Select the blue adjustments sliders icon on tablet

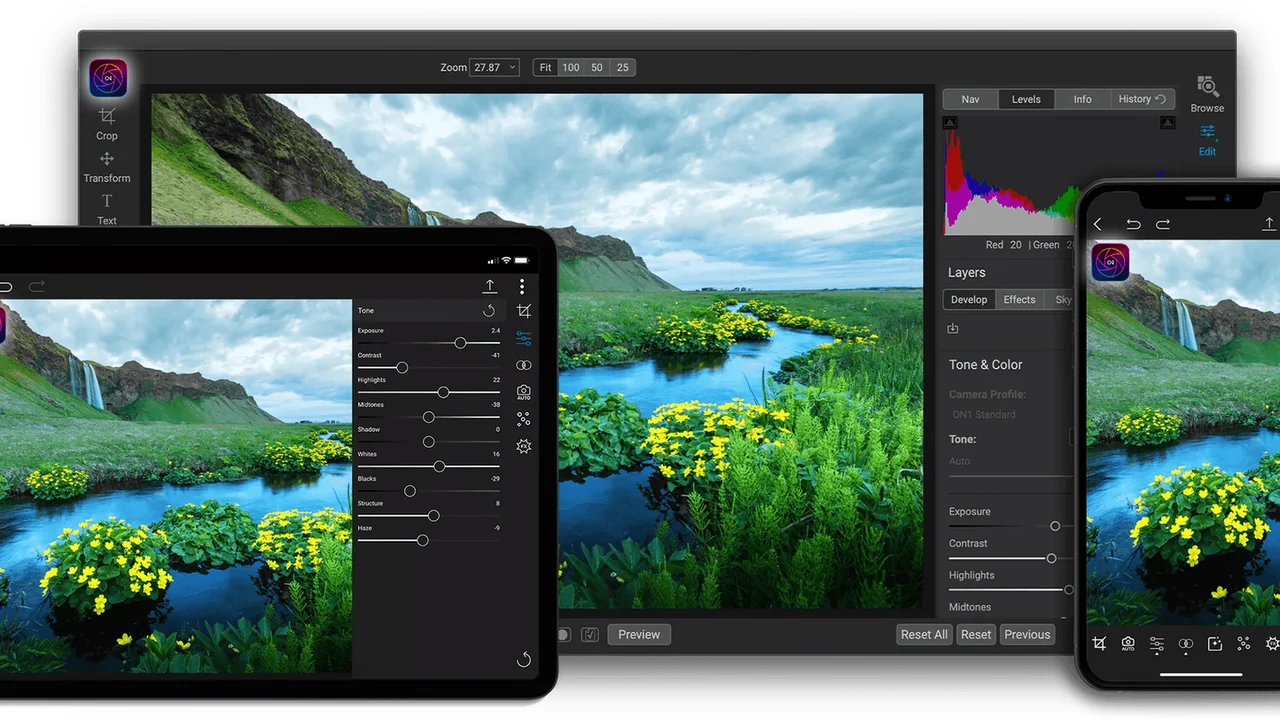(524, 338)
